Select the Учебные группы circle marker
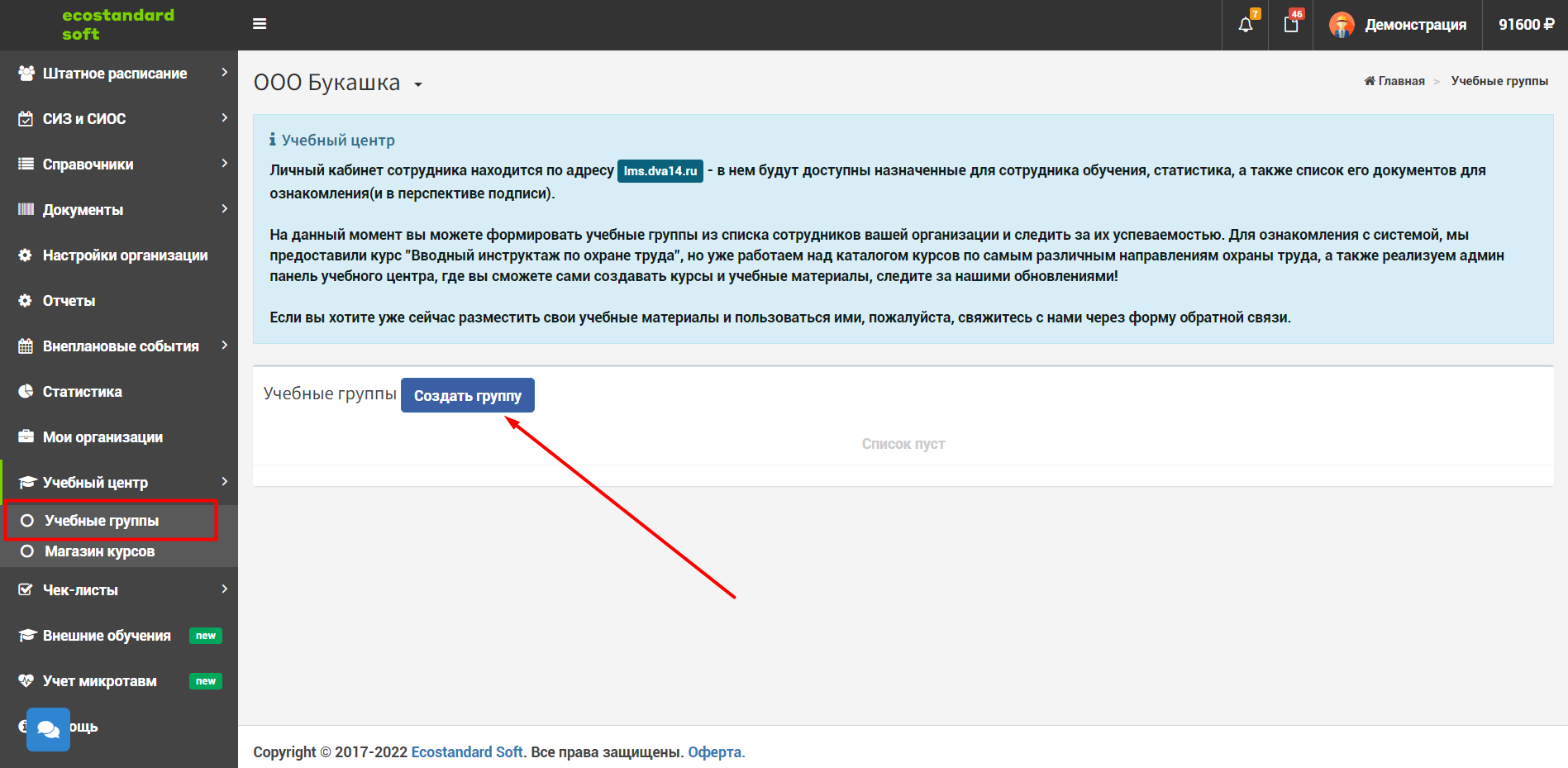 (27, 521)
